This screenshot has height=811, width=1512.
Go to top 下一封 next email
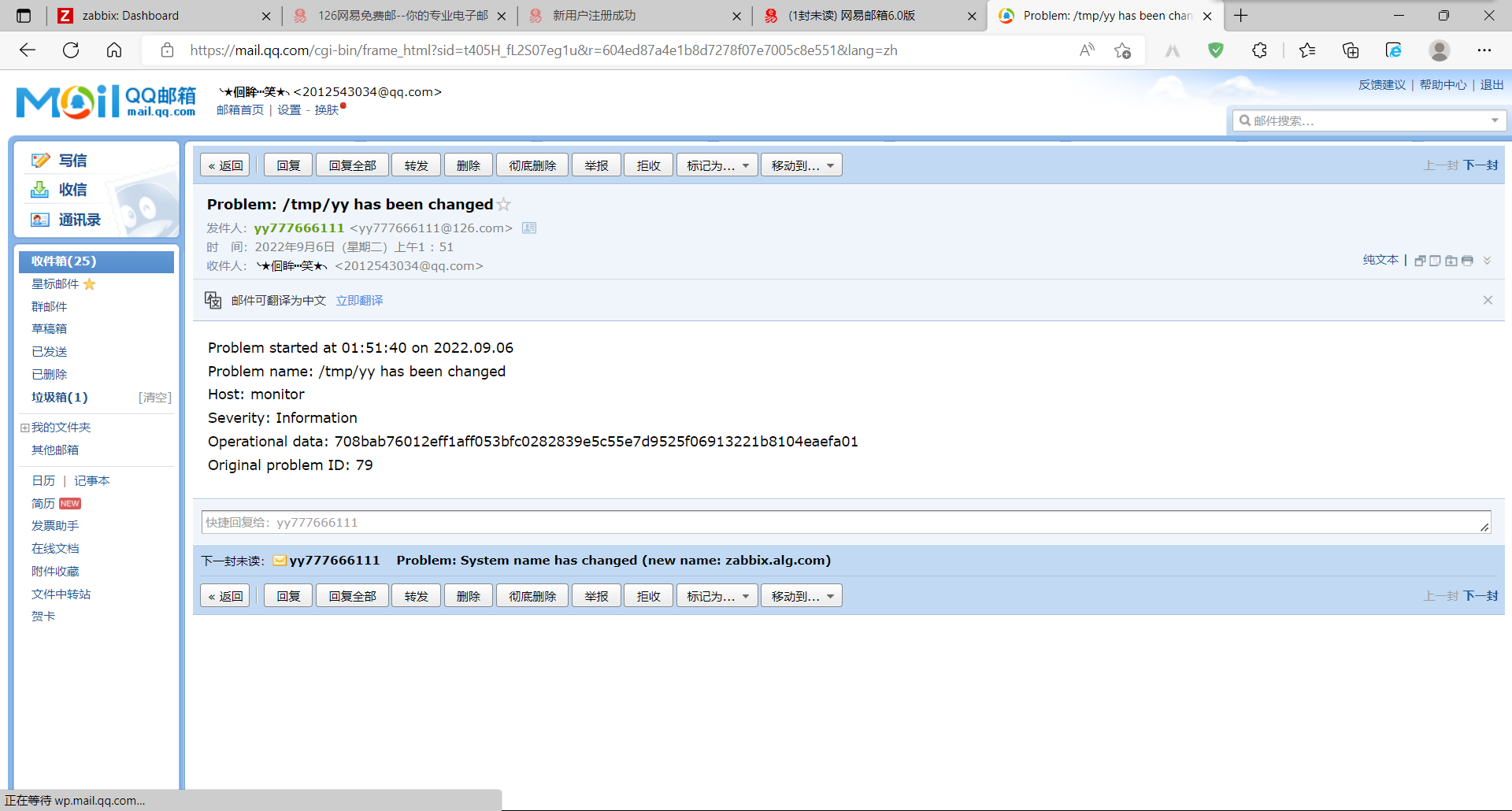pos(1480,165)
